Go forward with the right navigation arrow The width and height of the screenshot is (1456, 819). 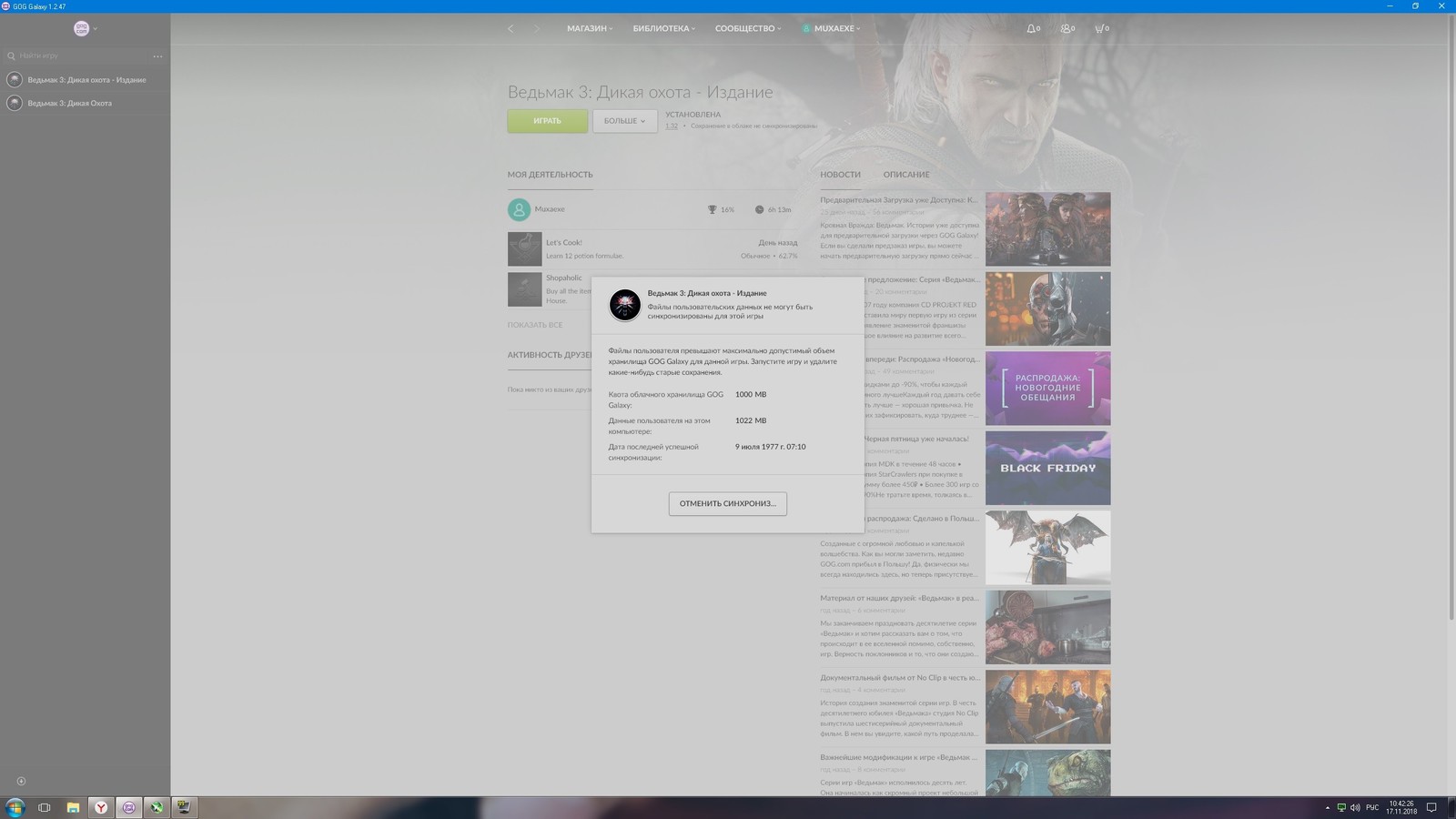[537, 28]
